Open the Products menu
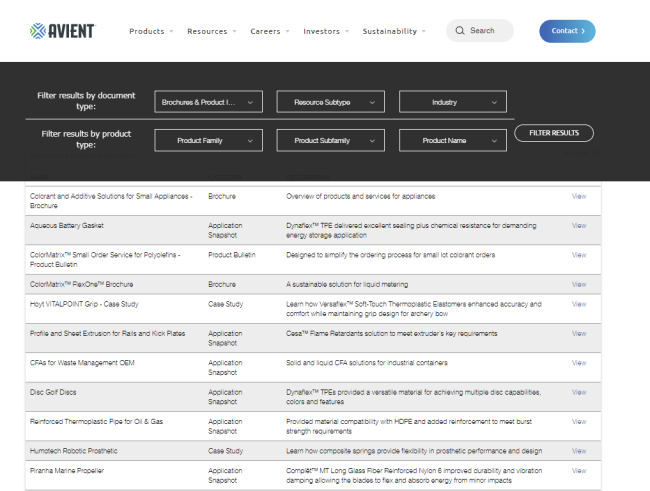The height and width of the screenshot is (491, 650). (x=151, y=31)
